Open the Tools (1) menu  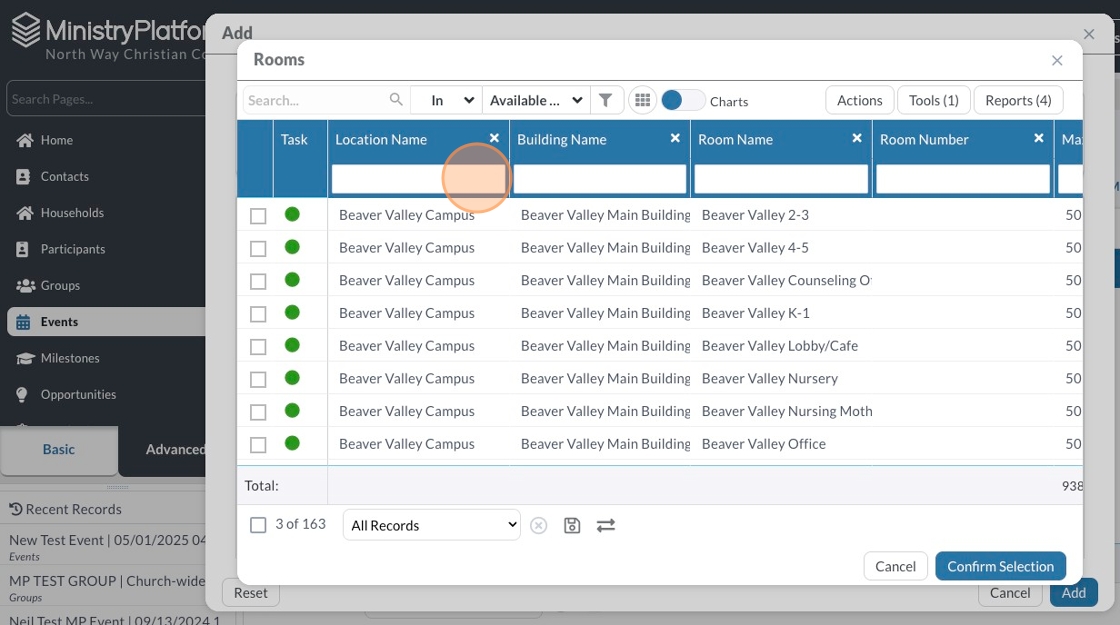point(934,100)
